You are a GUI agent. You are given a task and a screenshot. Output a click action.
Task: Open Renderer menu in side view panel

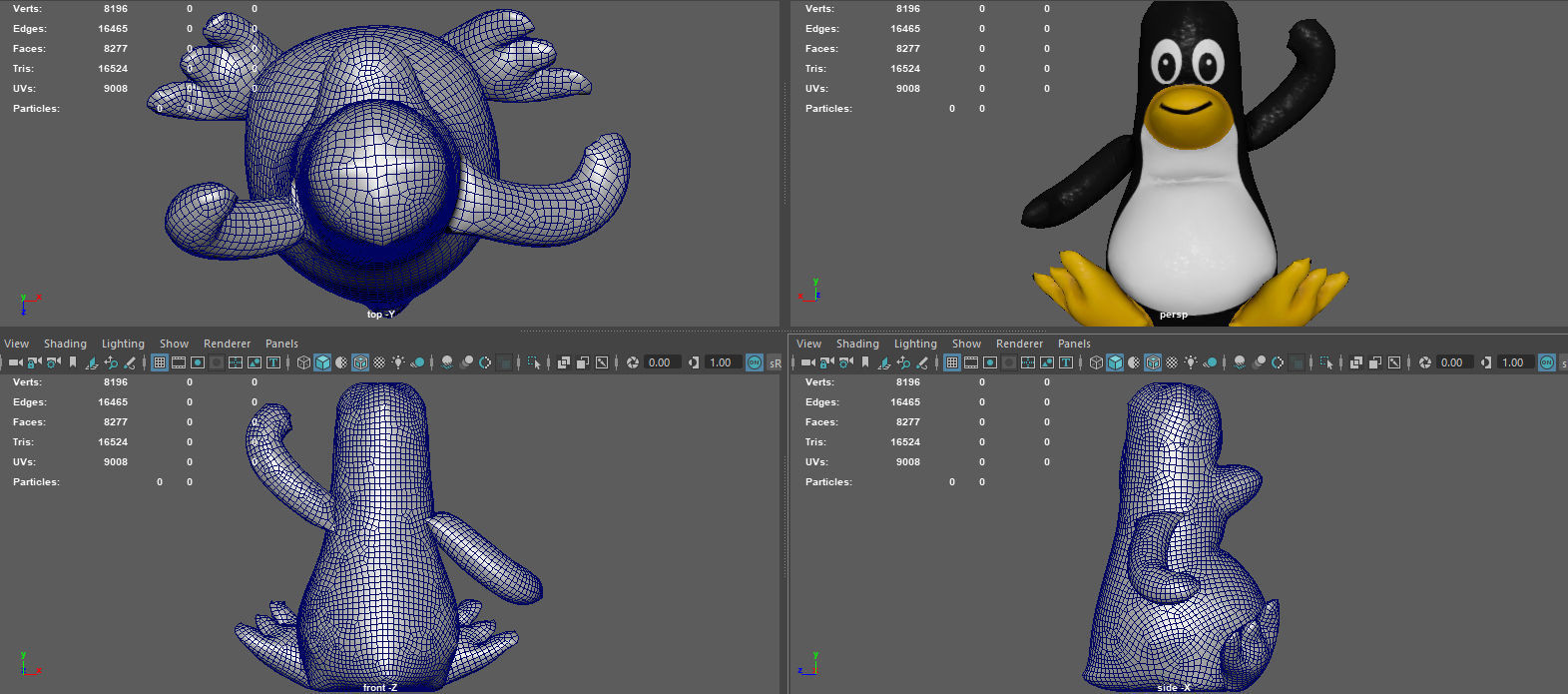(1019, 344)
